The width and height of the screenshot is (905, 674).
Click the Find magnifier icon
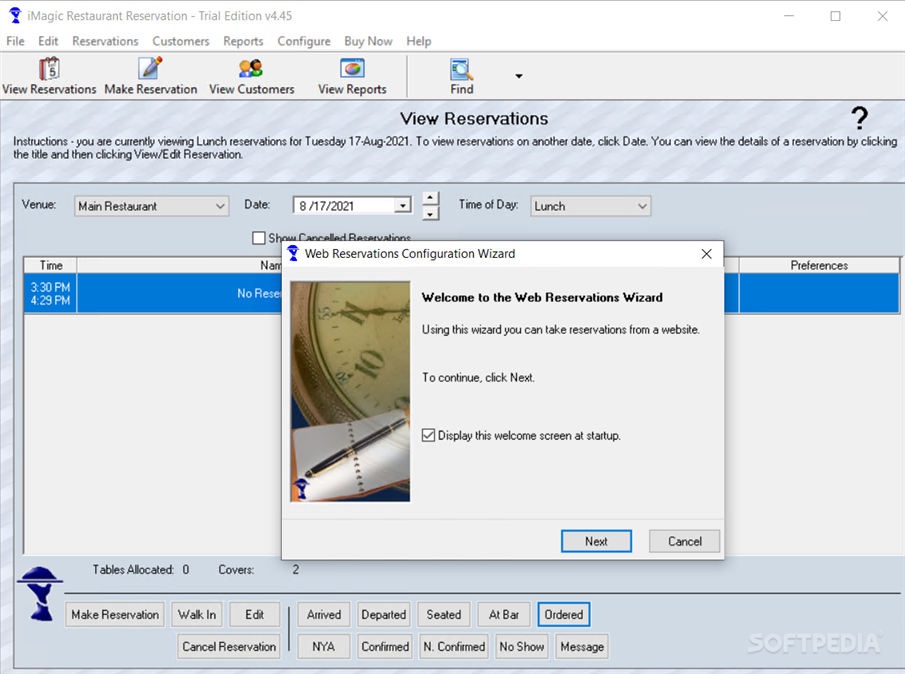coord(462,69)
